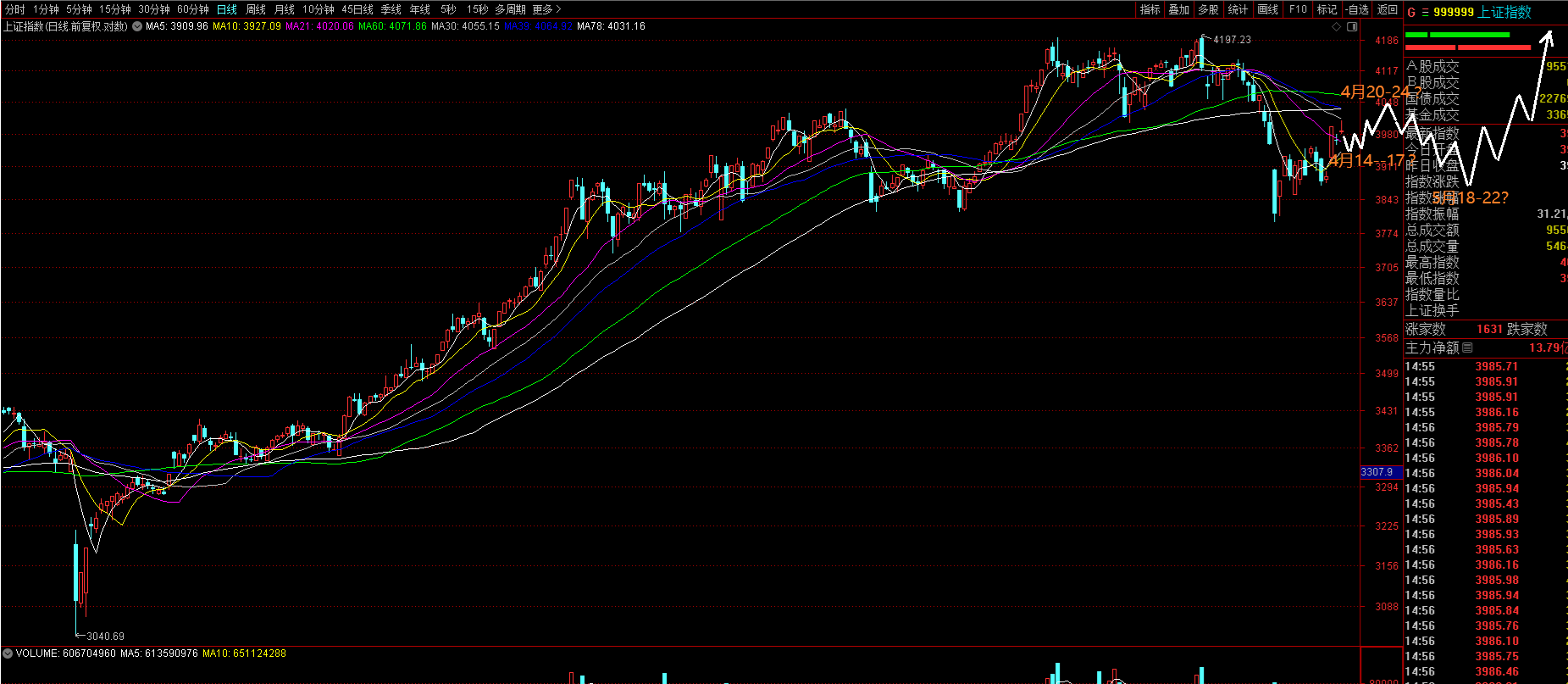Open the 指标 indicators menu
This screenshot has width=1568, height=684.
[1150, 9]
